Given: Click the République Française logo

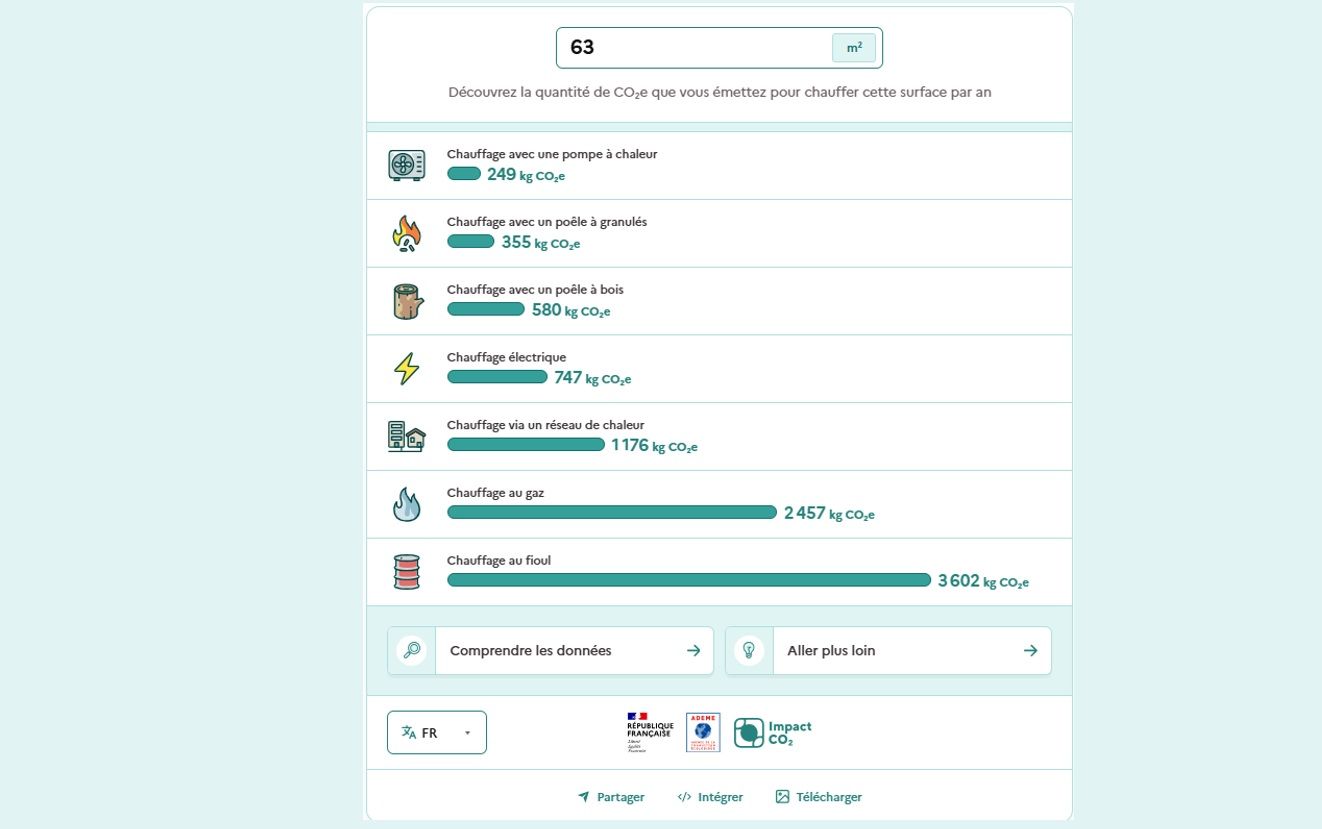Looking at the screenshot, I should click(x=650, y=733).
